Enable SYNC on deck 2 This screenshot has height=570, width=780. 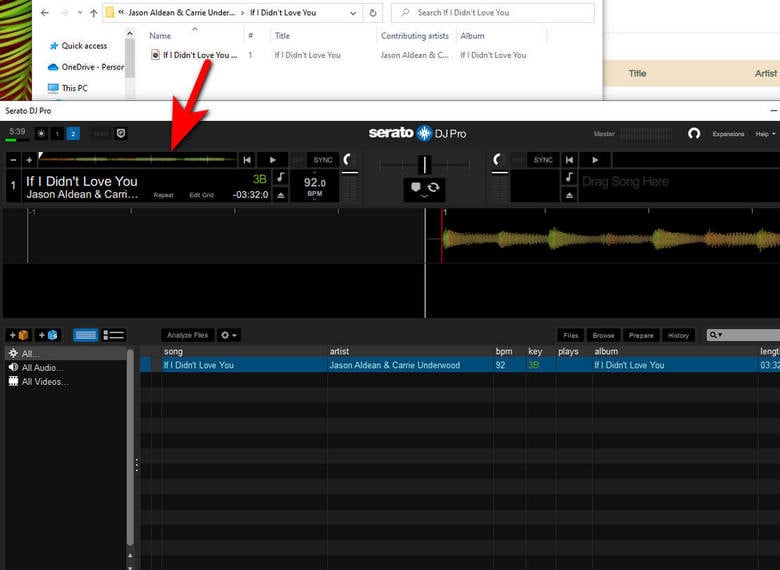[543, 160]
